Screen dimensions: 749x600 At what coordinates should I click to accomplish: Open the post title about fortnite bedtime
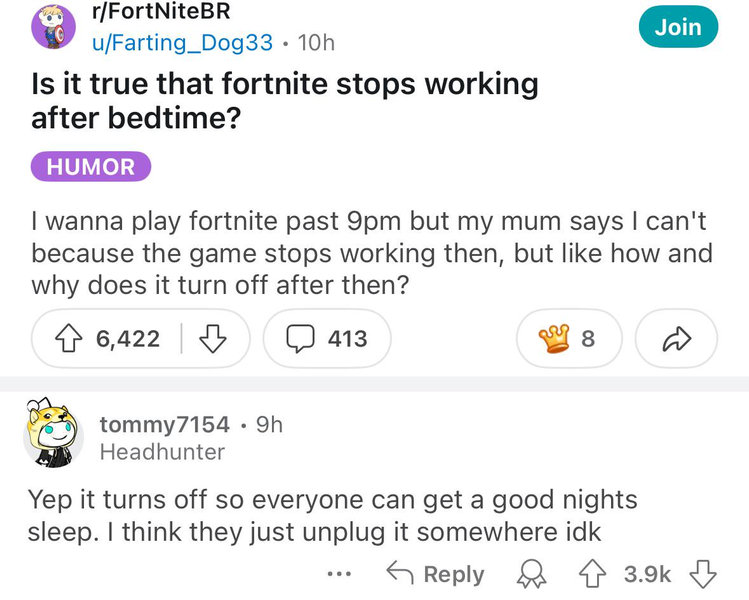284,101
